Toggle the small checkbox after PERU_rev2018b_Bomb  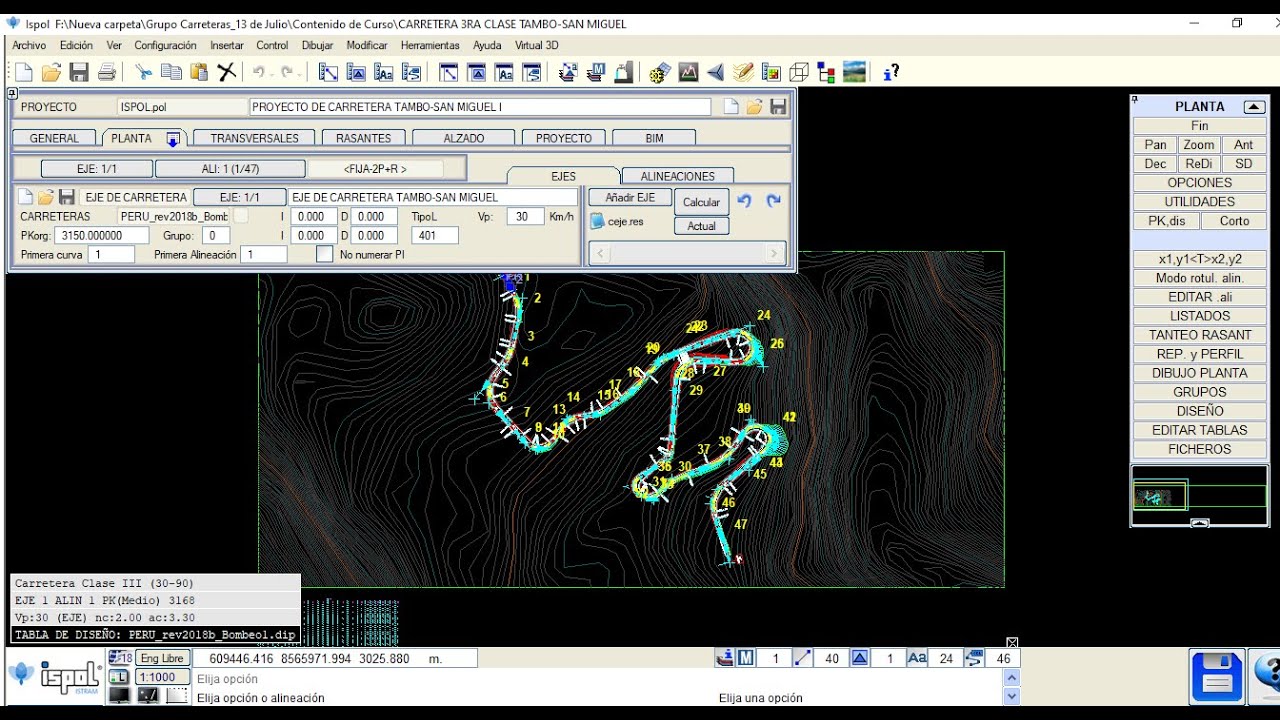(241, 216)
